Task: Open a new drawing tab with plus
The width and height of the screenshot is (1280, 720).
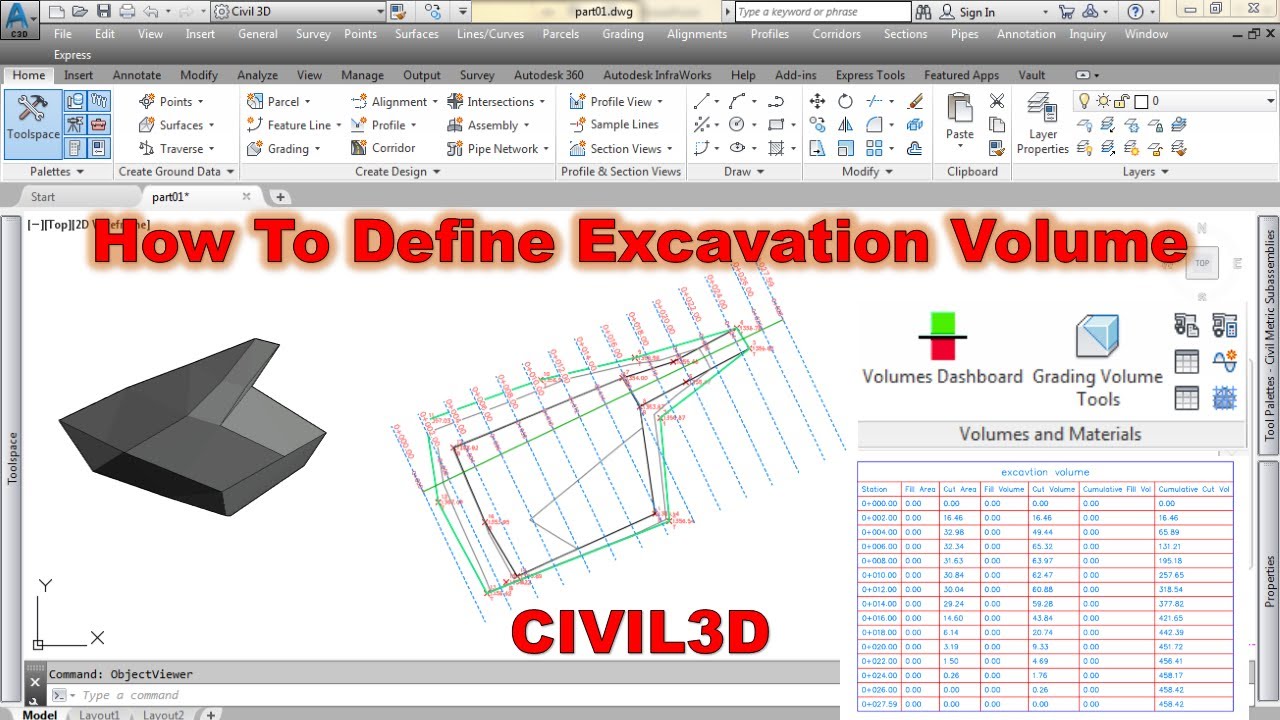Action: [281, 197]
